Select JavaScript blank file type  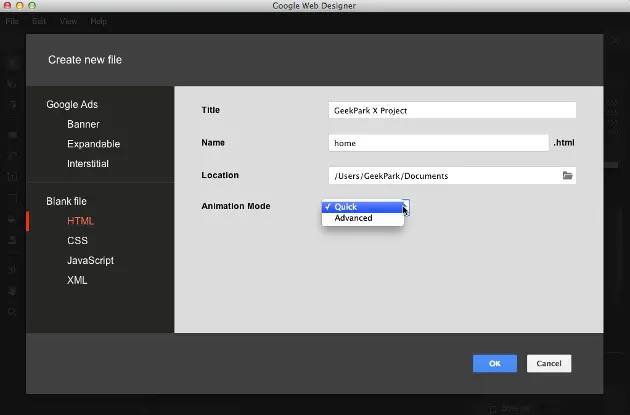(x=90, y=260)
